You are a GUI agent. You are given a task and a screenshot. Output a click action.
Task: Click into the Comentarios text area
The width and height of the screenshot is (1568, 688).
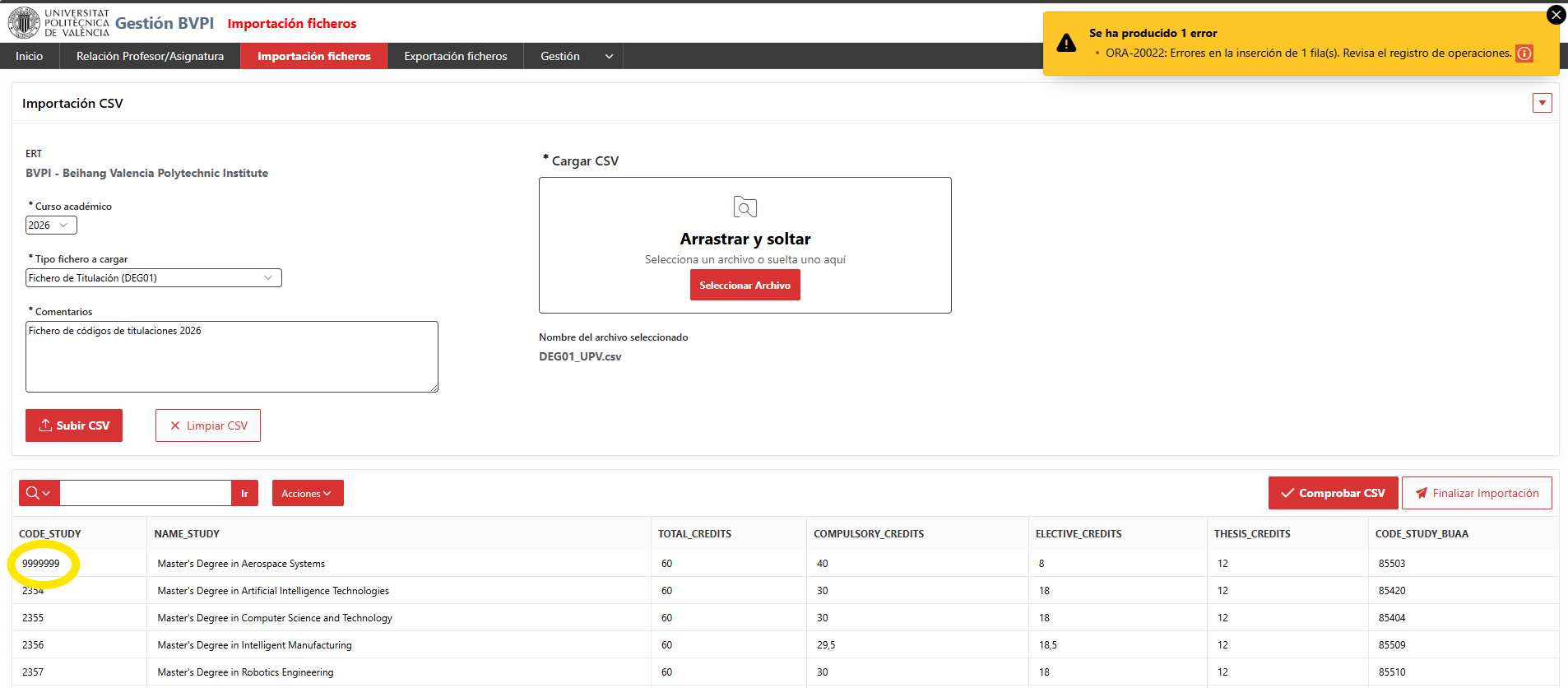tap(232, 356)
